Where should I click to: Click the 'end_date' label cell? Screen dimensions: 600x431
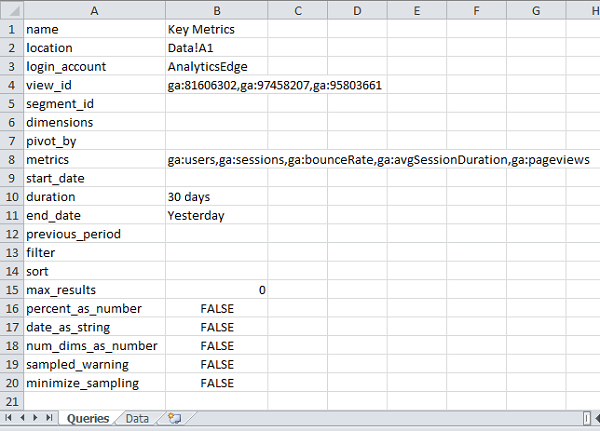[95, 215]
